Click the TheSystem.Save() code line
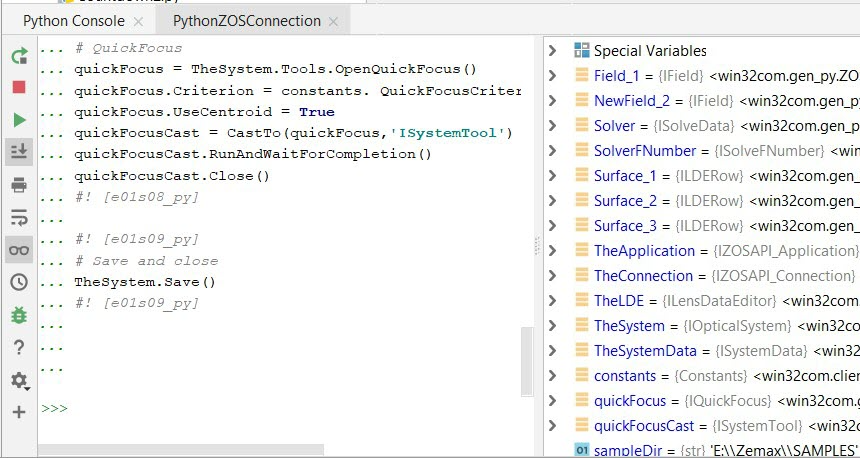The image size is (860, 458). [x=145, y=282]
